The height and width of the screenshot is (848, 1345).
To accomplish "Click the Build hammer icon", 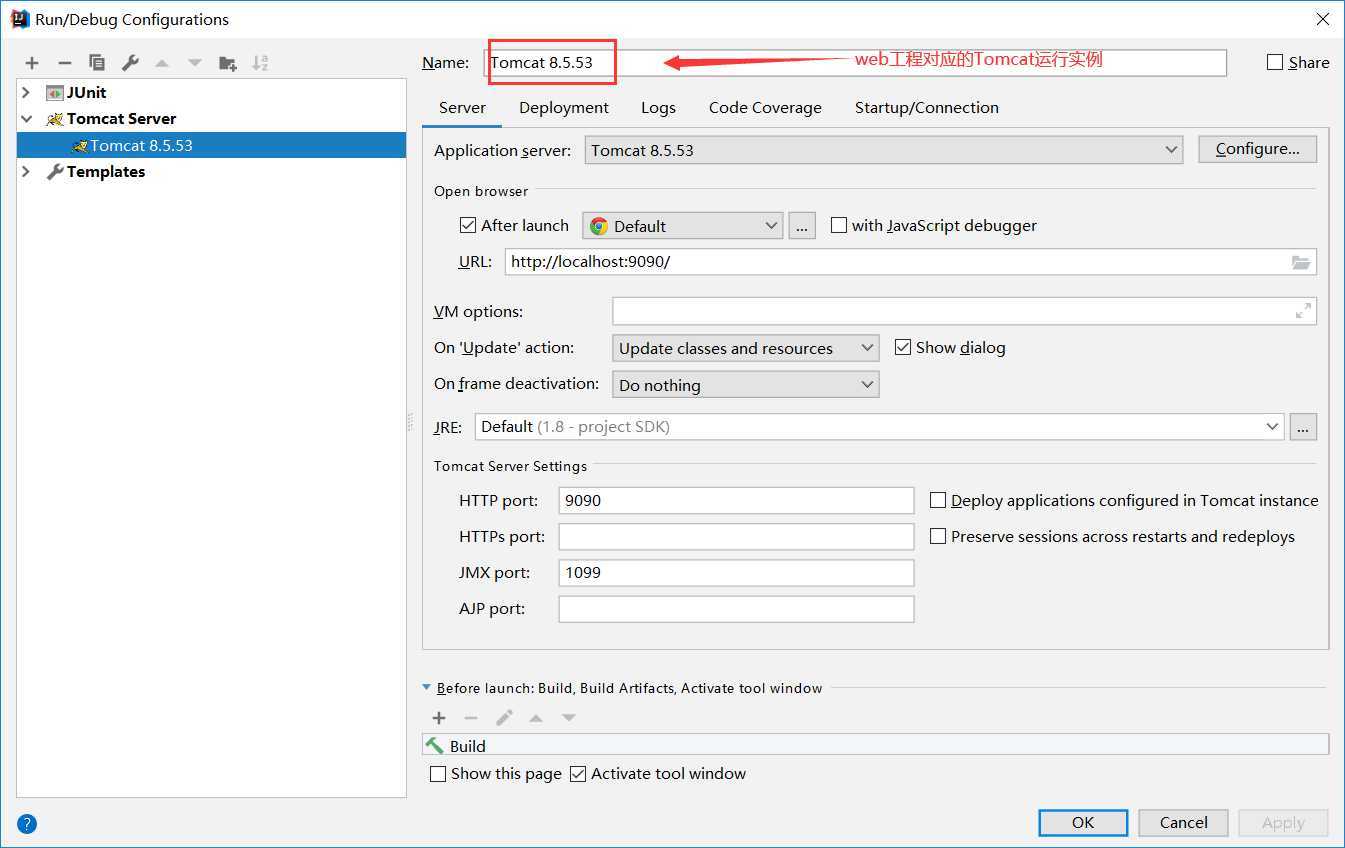I will click(x=435, y=746).
